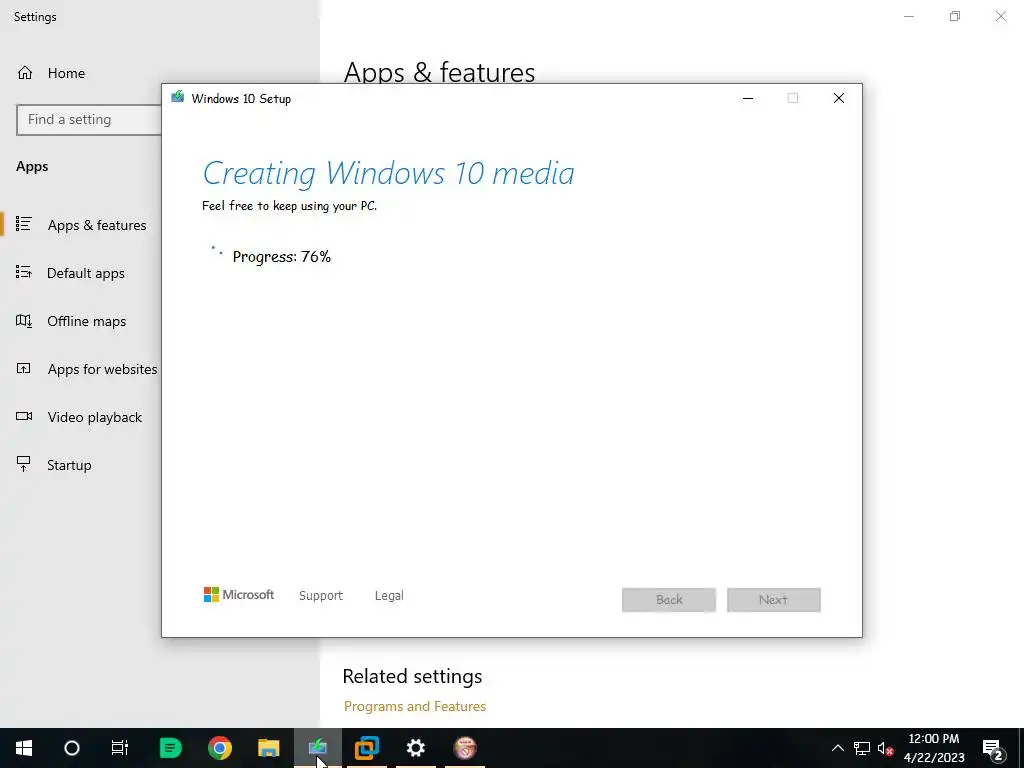Launch Google Chrome from the taskbar

coord(219,748)
